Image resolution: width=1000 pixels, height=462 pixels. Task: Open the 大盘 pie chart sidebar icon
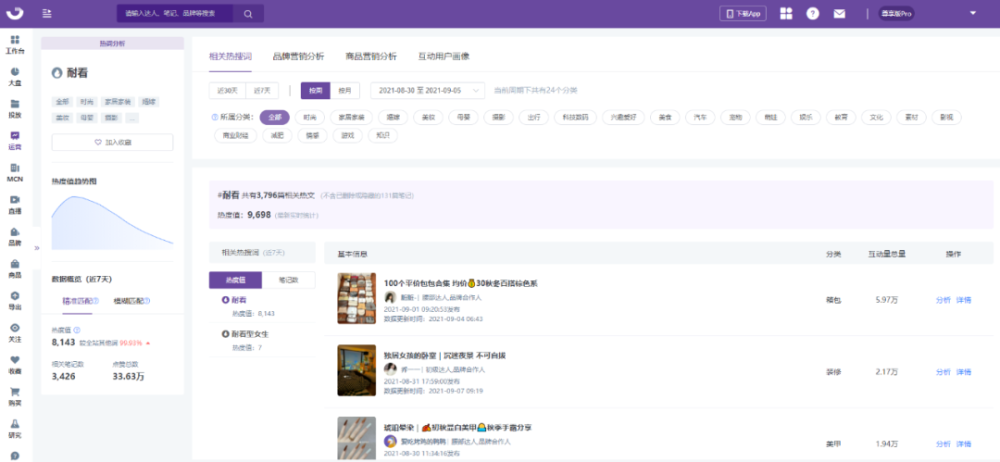(x=15, y=76)
